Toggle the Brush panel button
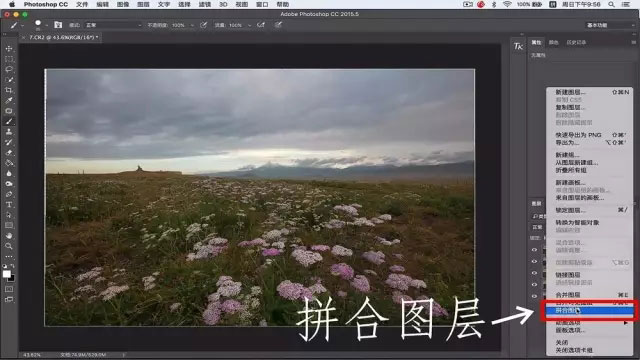 point(58,25)
